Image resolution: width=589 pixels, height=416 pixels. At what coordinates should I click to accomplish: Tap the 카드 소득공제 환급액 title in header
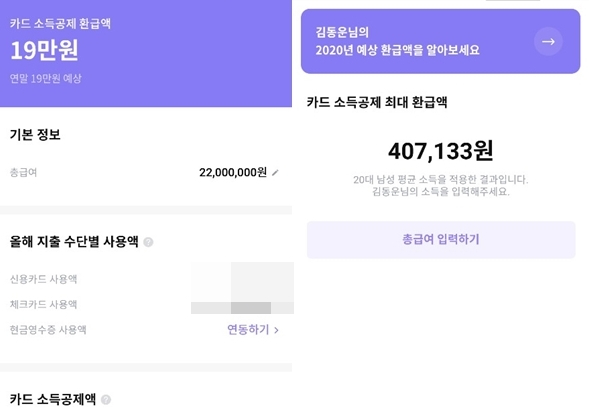(60, 24)
